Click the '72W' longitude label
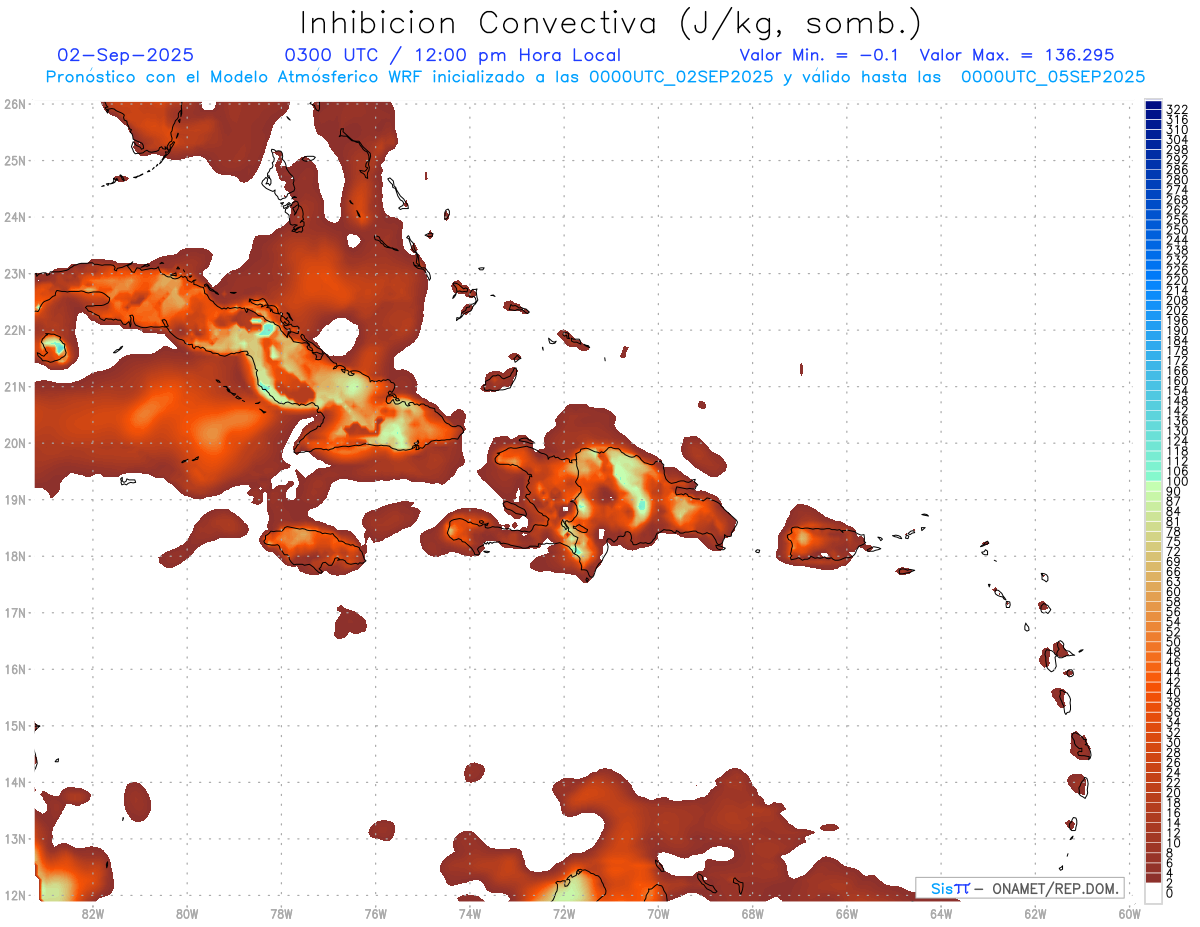This screenshot has width=1200, height=927. (x=564, y=913)
